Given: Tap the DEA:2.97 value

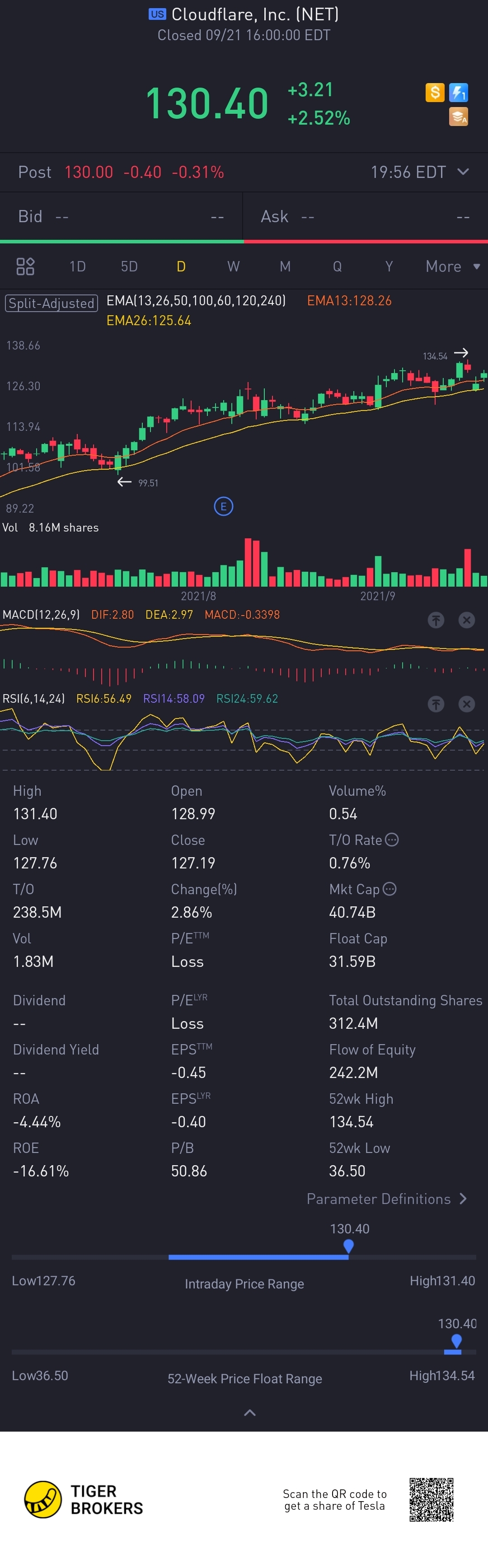Looking at the screenshot, I should pos(169,614).
